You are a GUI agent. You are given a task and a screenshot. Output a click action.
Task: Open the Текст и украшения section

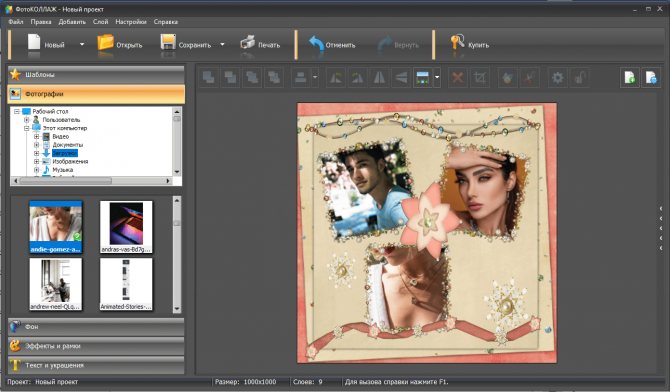coord(96,365)
